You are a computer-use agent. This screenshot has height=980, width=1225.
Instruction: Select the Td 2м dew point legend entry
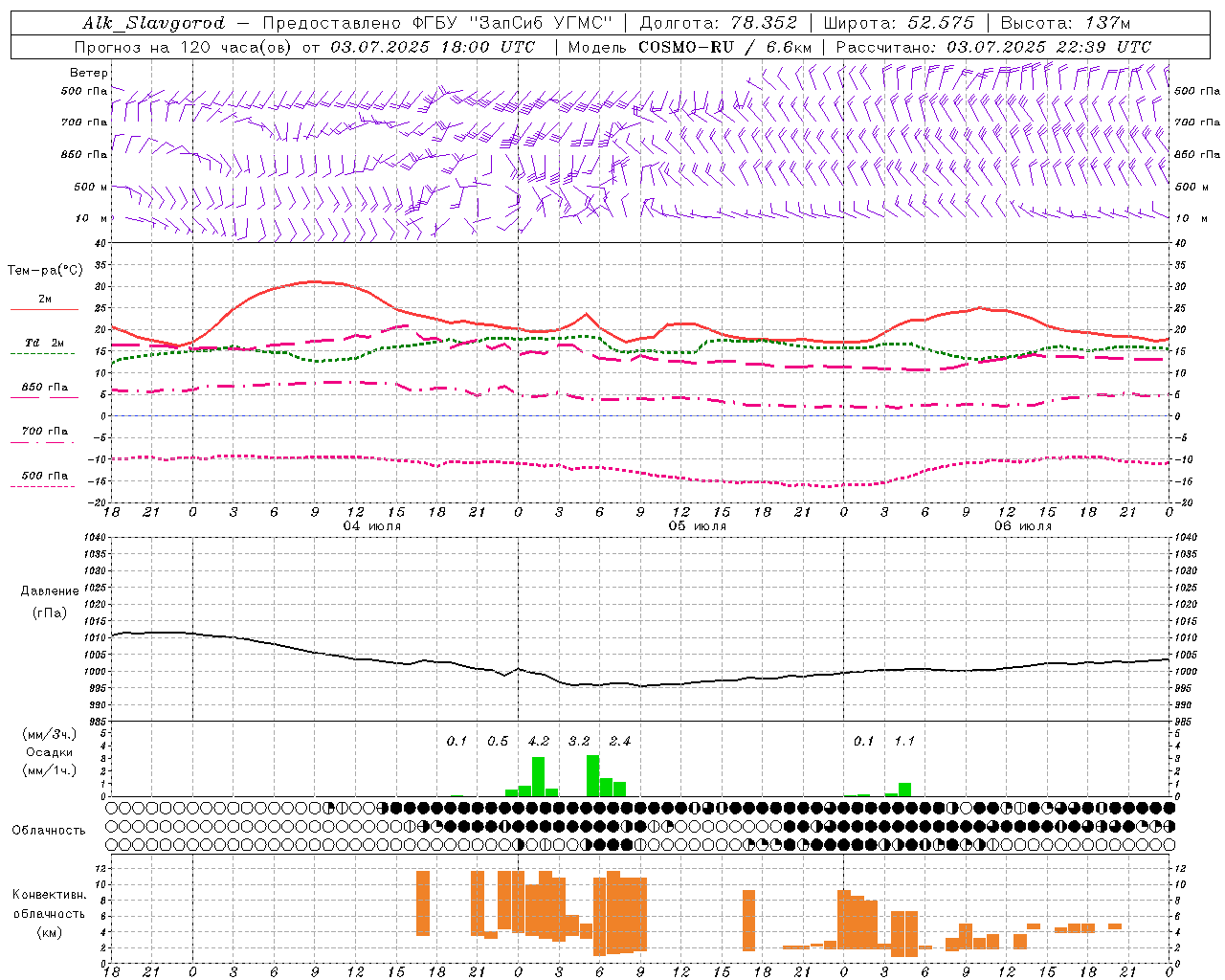[x=45, y=343]
